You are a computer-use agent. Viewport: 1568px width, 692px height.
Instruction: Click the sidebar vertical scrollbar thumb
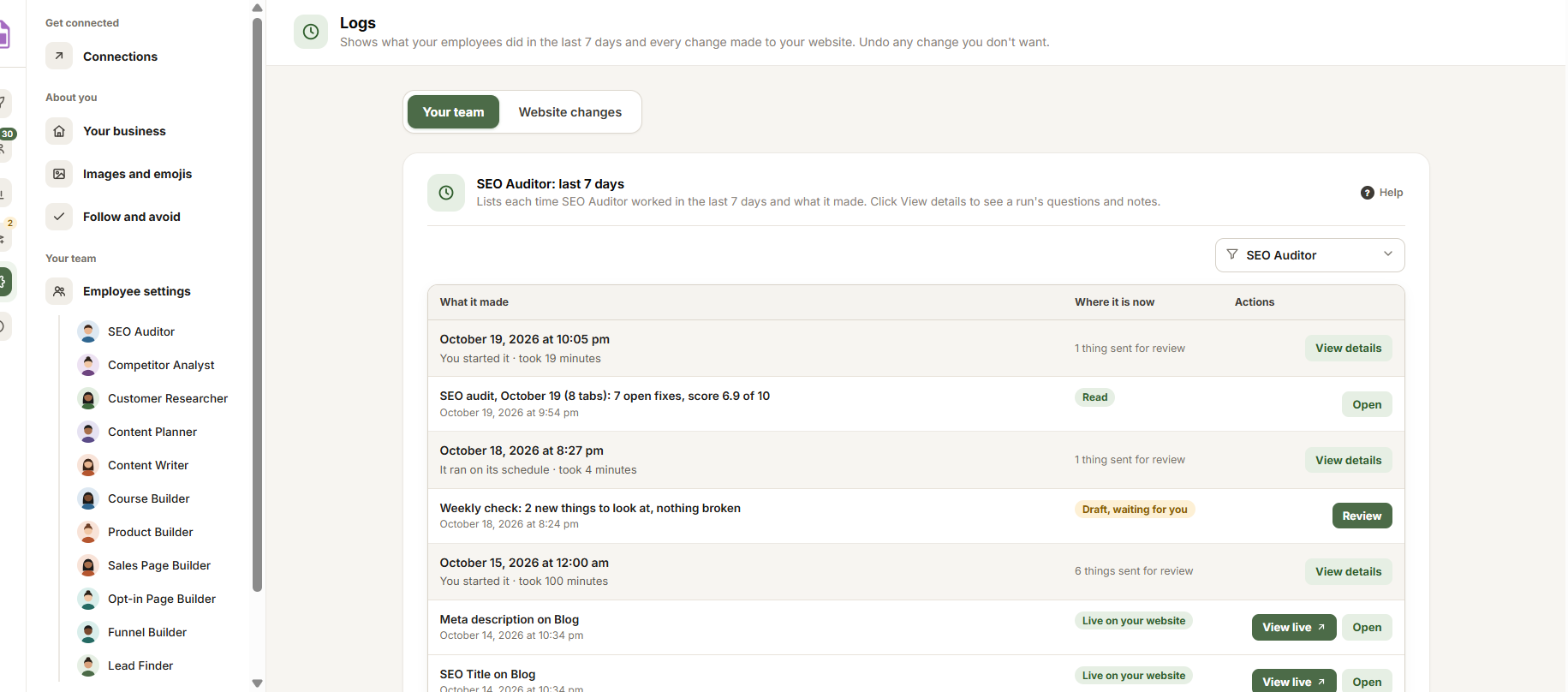coord(257,303)
